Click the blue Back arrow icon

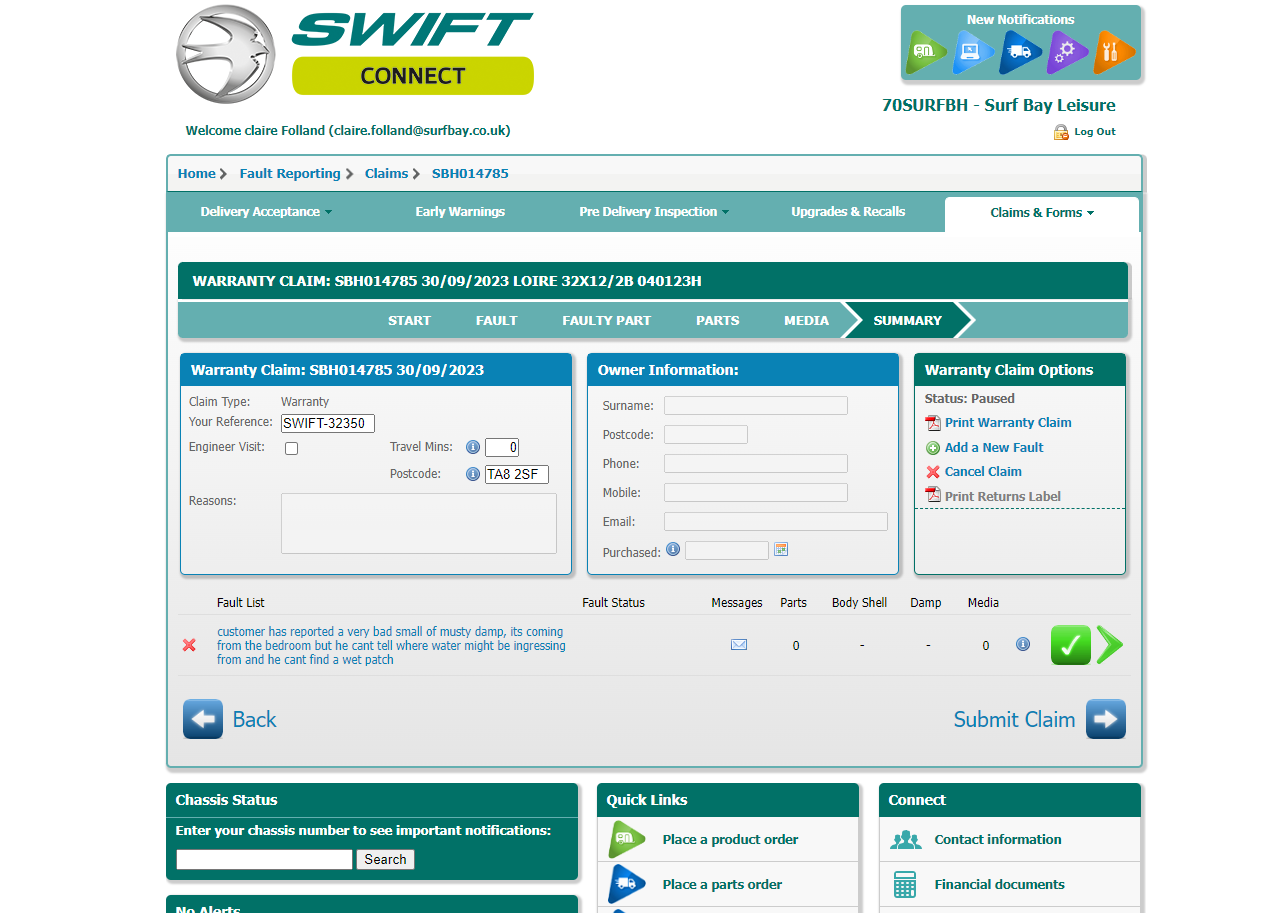click(x=203, y=719)
